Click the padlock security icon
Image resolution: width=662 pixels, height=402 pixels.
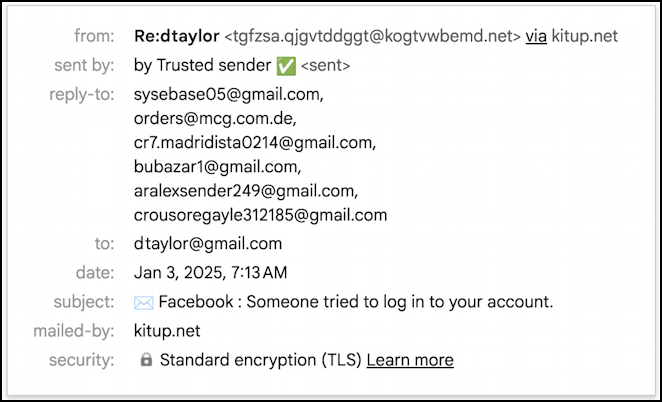(146, 360)
